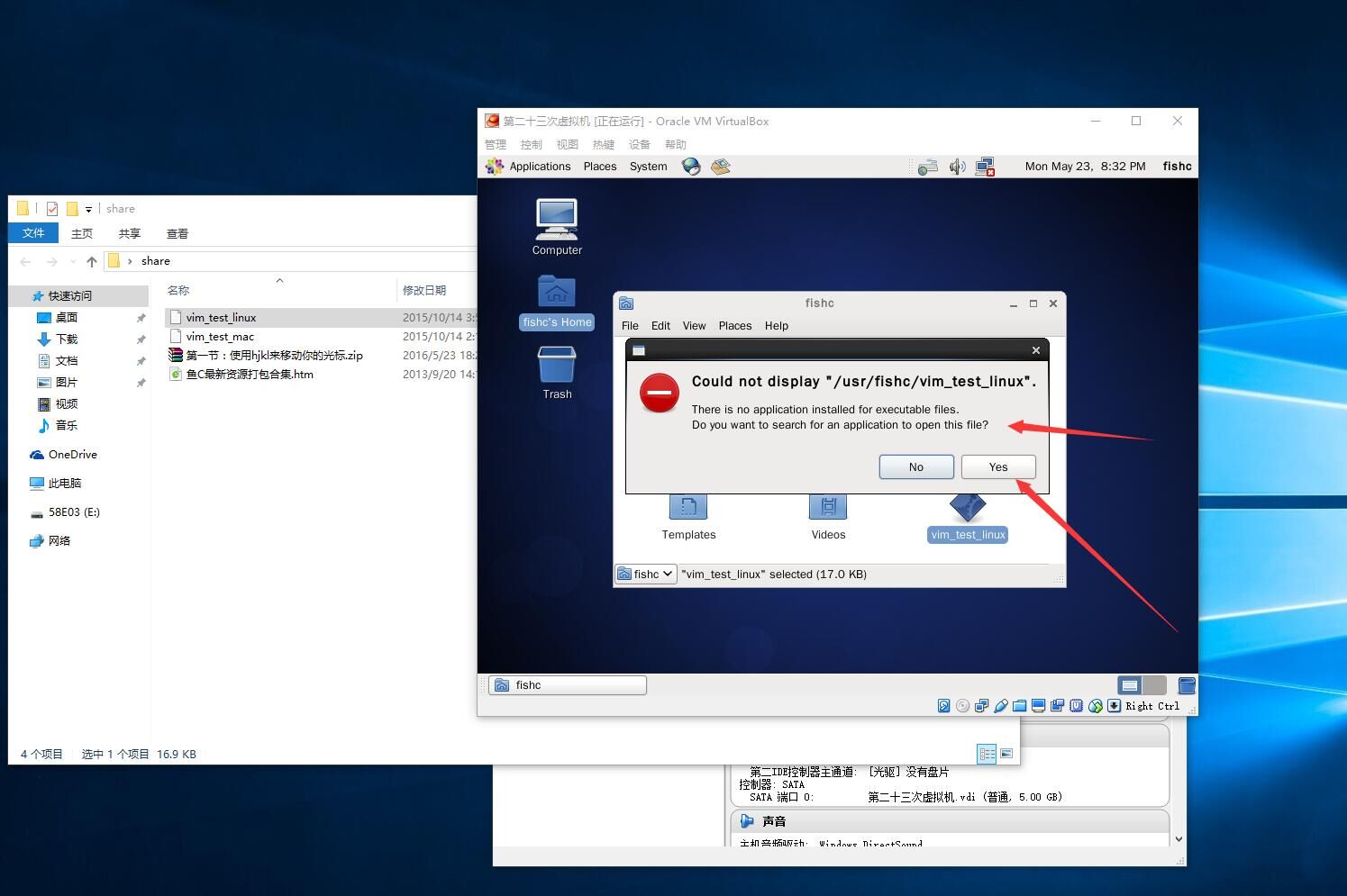Open the quick access toolbar customize dropdown

pyautogui.click(x=88, y=209)
